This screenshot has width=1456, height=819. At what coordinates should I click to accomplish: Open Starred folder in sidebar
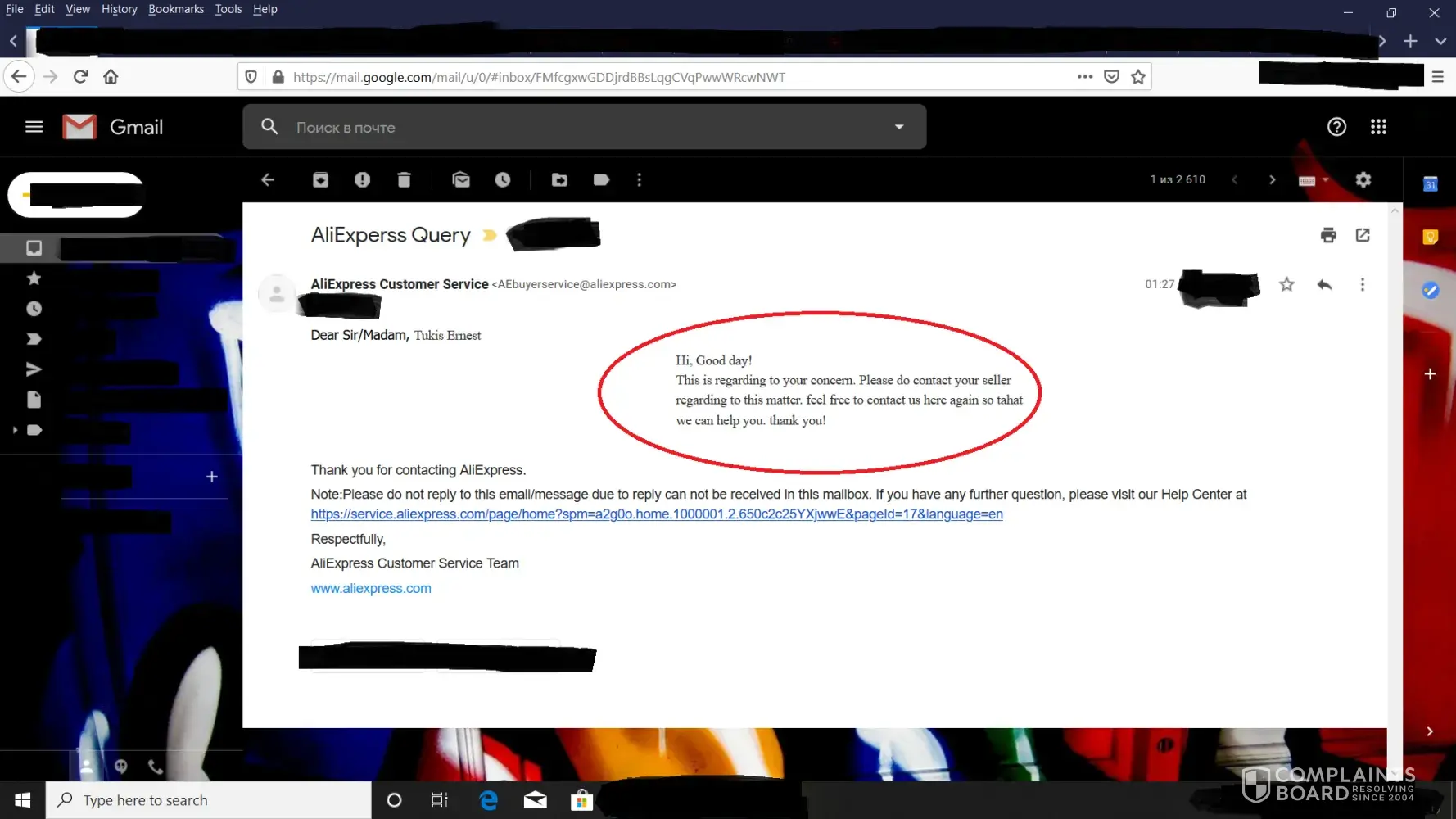click(34, 278)
